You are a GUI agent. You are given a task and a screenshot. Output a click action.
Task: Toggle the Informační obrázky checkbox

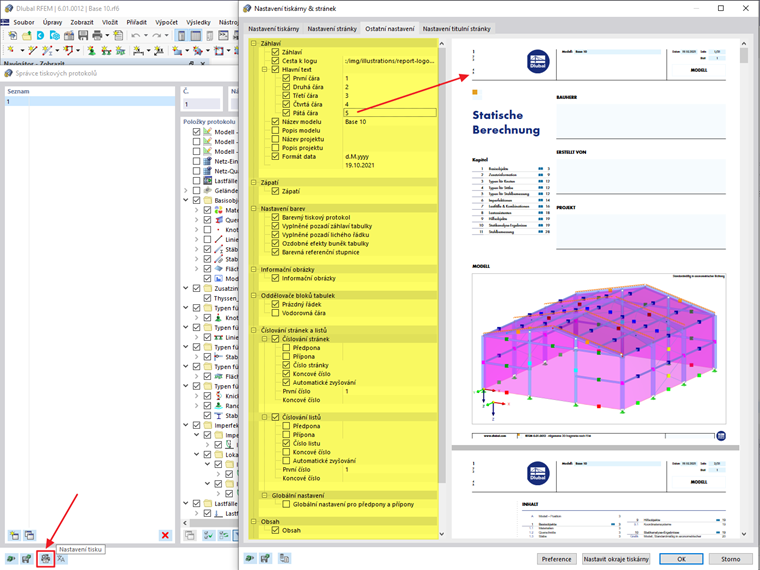tap(275, 278)
